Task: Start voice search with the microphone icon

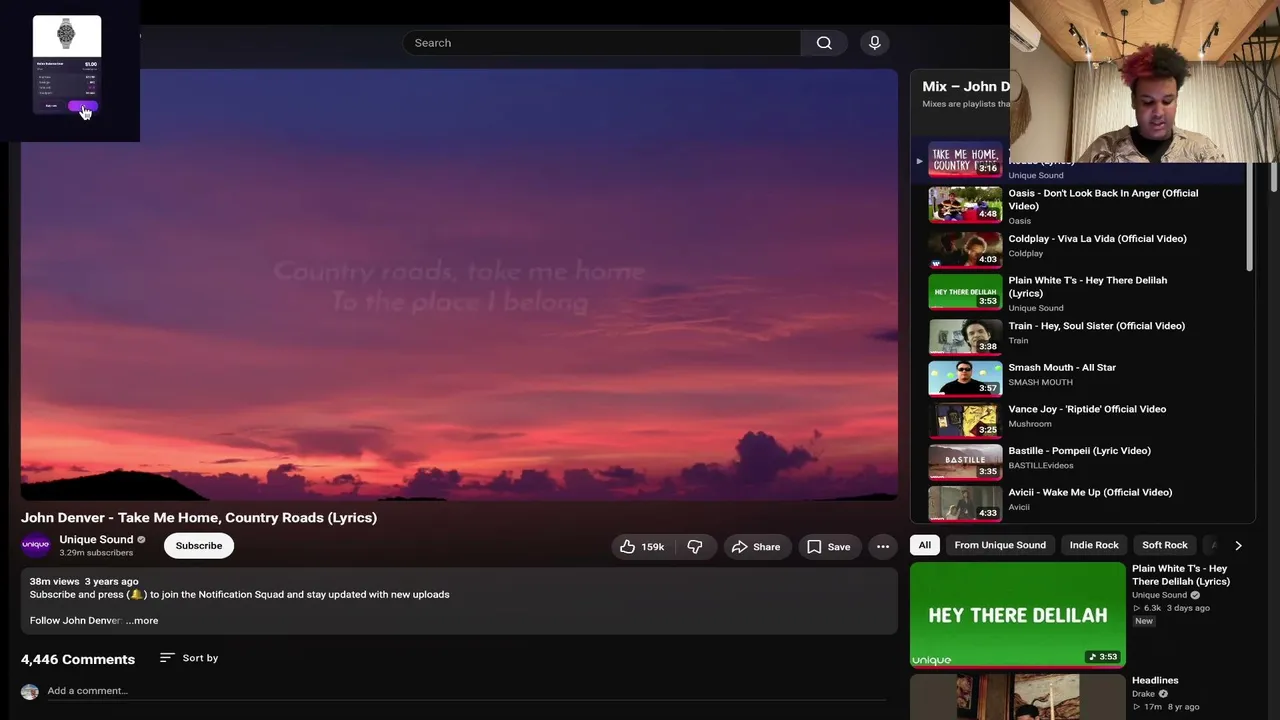Action: [875, 43]
